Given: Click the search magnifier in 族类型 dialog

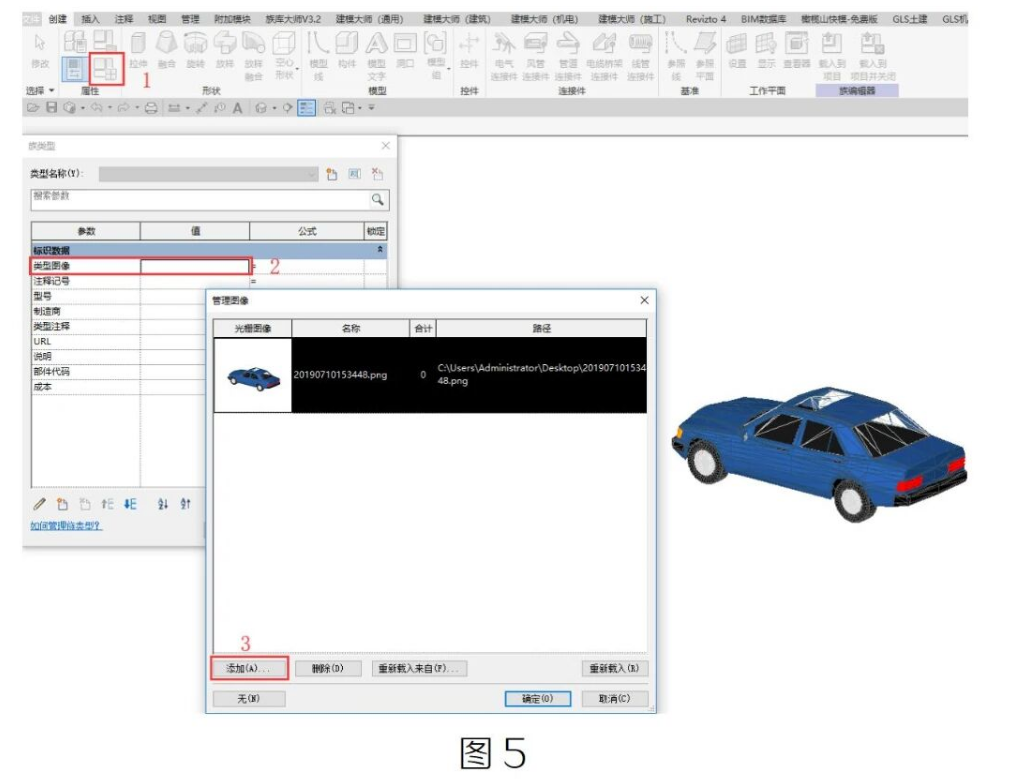Looking at the screenshot, I should click(378, 200).
